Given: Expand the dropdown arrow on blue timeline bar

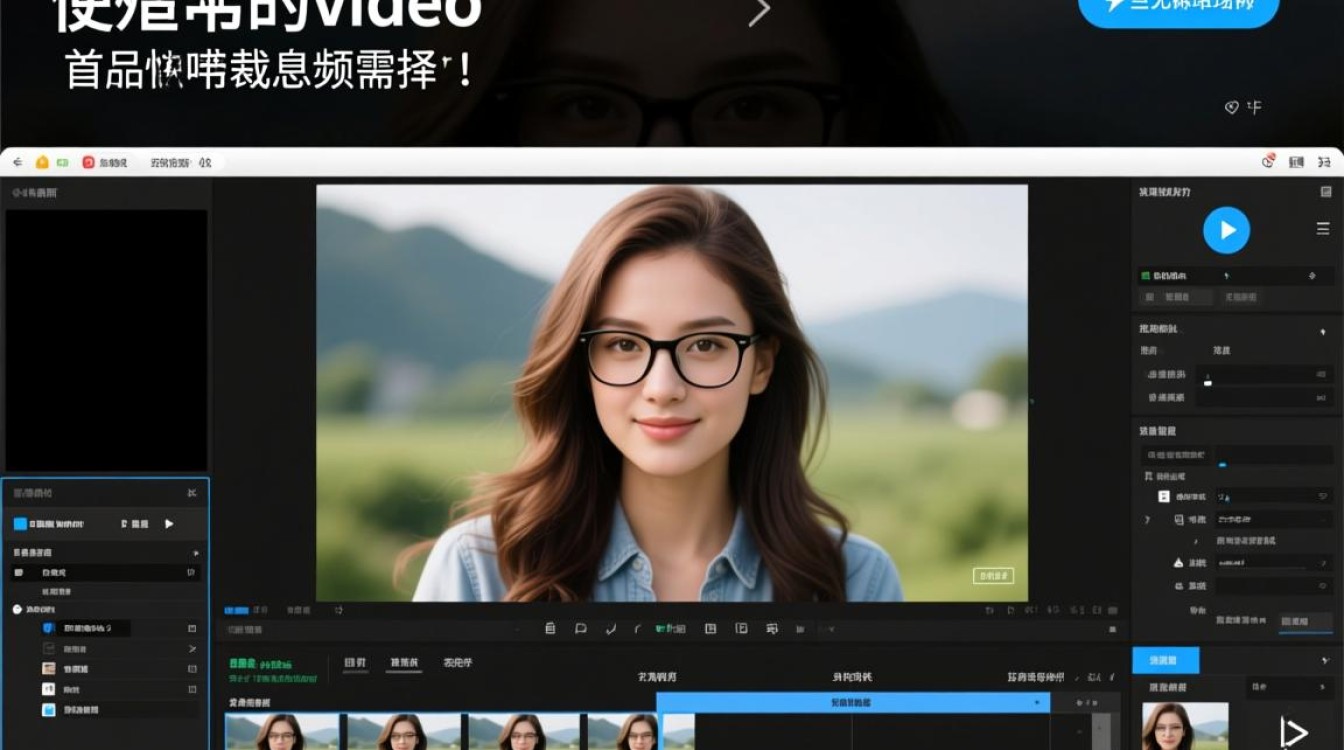Looking at the screenshot, I should (1037, 703).
